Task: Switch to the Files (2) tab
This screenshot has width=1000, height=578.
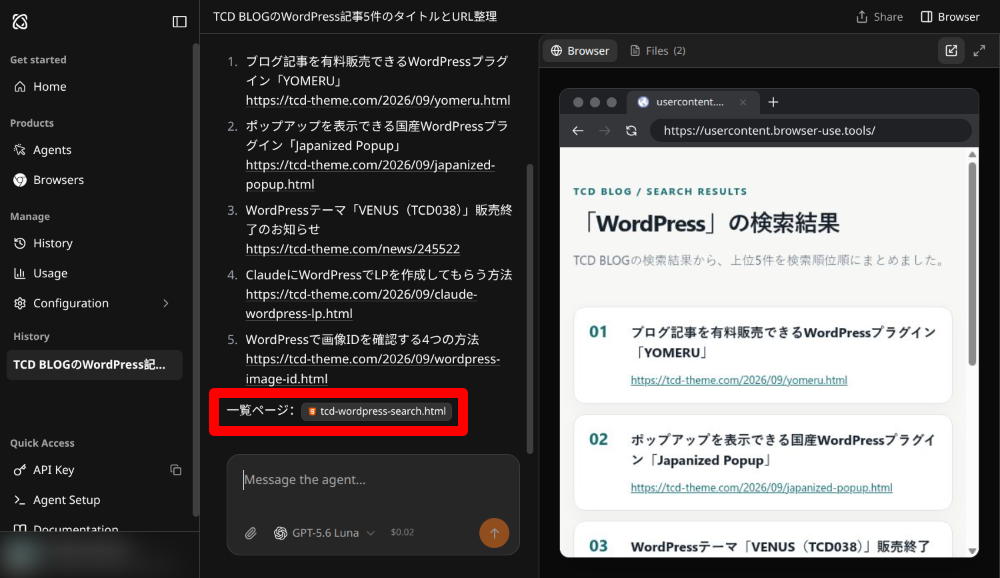Action: tap(658, 50)
